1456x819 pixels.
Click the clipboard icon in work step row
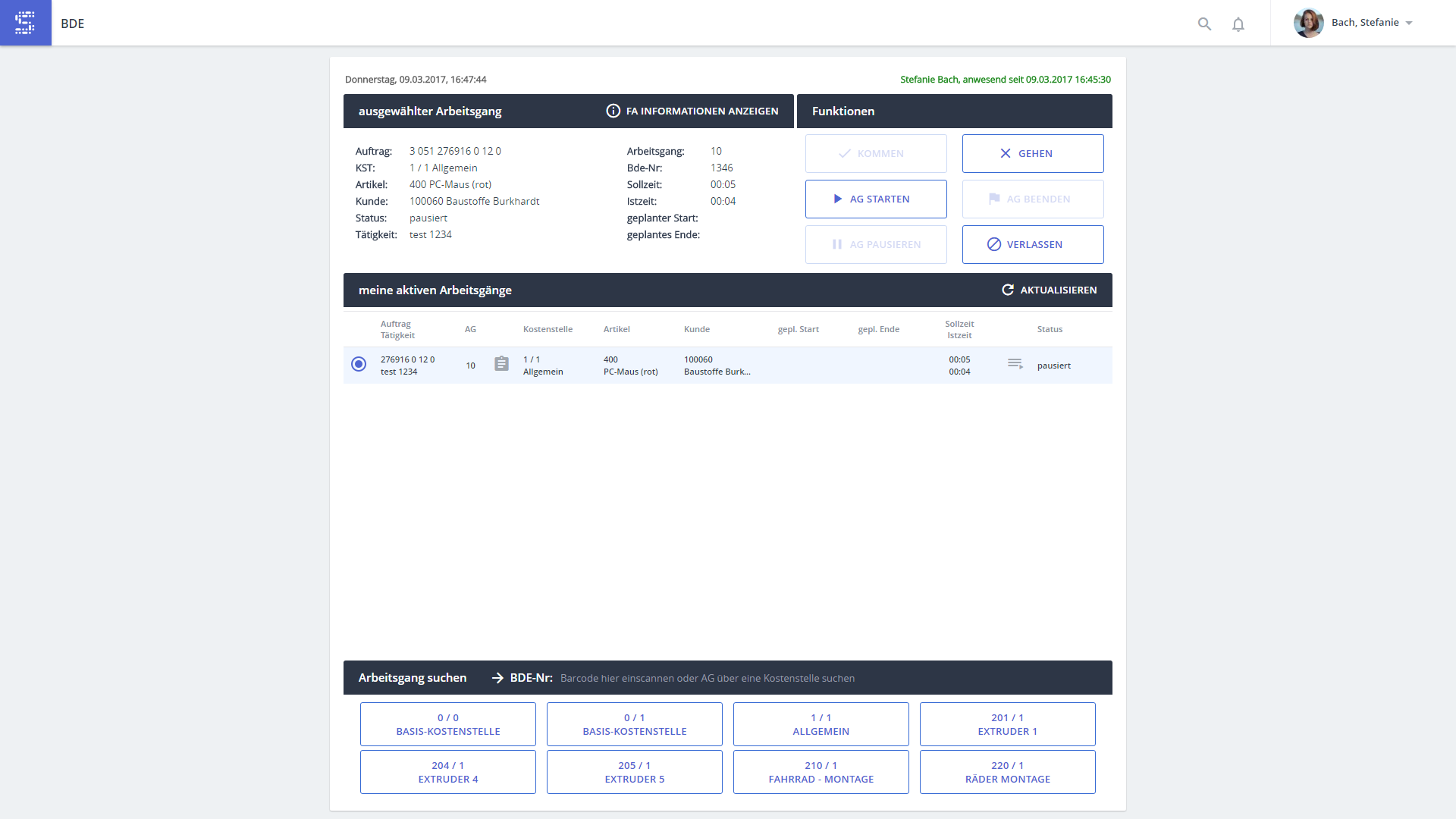[x=501, y=364]
